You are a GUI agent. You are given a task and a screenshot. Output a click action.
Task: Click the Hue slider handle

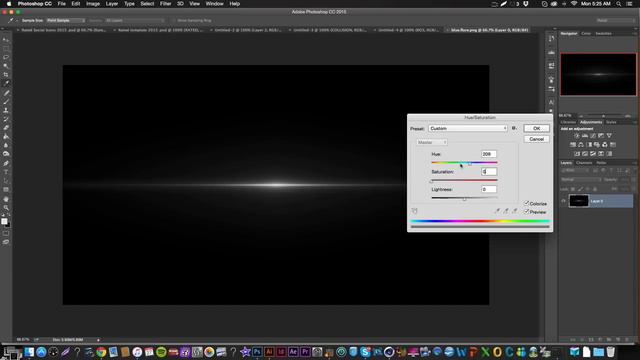pyautogui.click(x=470, y=163)
